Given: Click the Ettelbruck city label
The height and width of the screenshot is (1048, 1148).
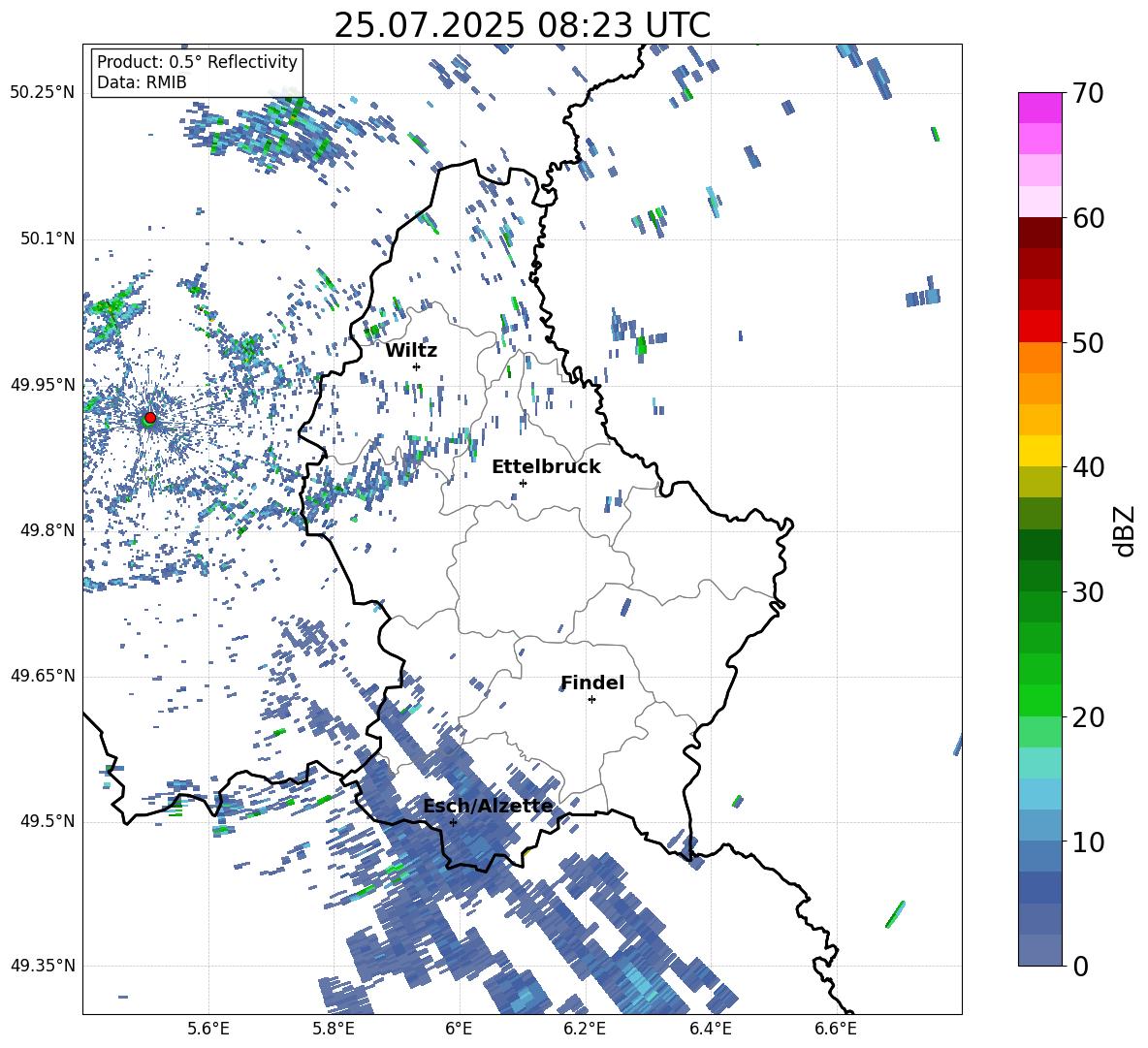Looking at the screenshot, I should [546, 467].
